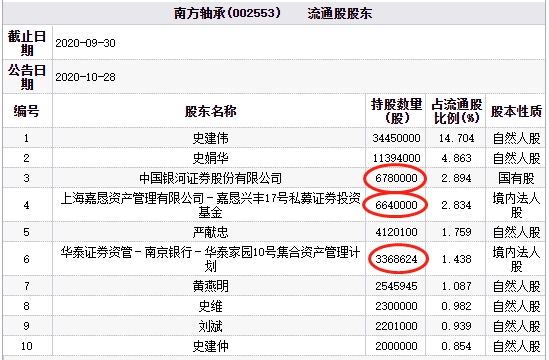This screenshot has height=360, width=549.
Task: Click 自然人股 cell for 史建仲
Action: [x=516, y=346]
